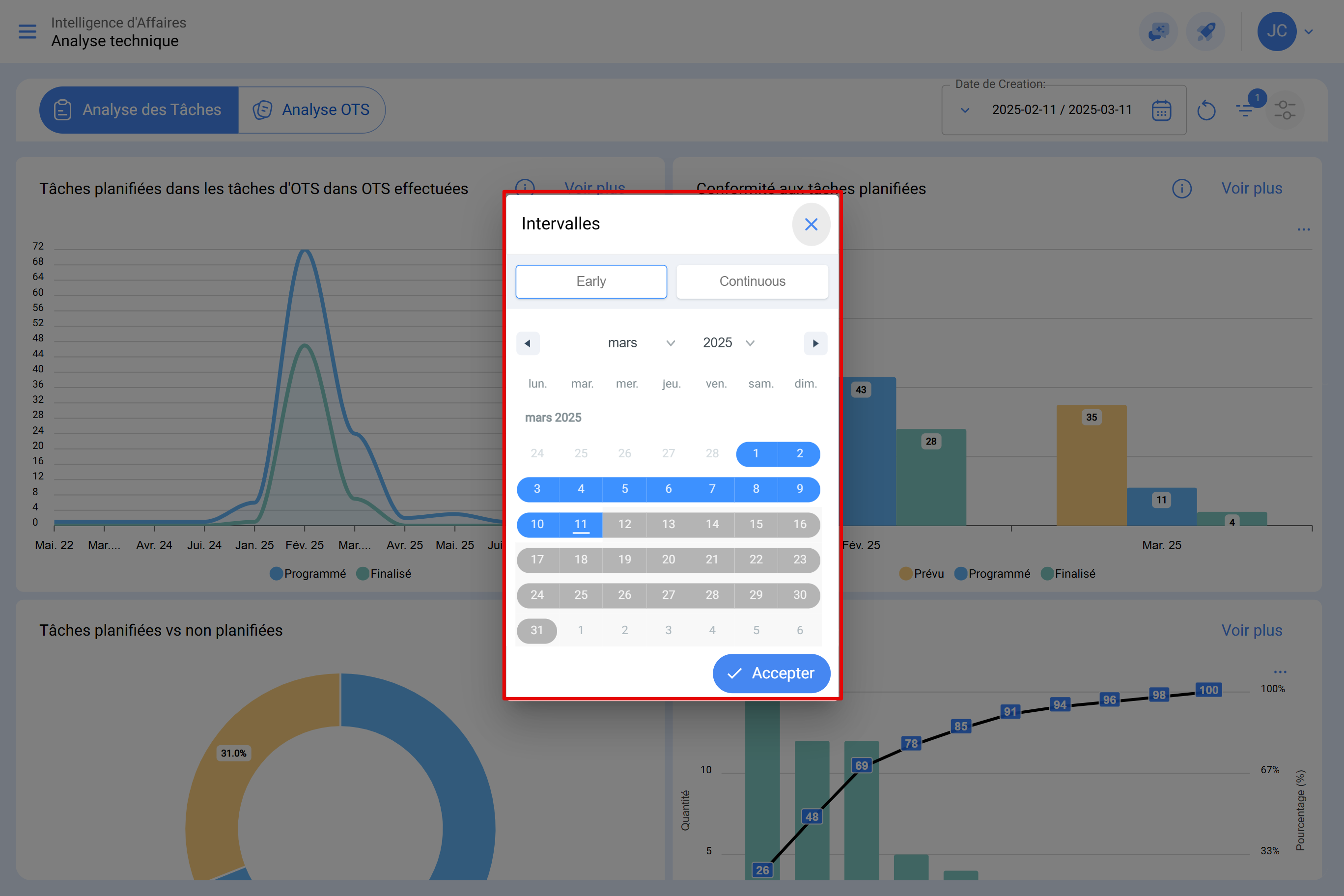Screen dimensions: 1344x896
Task: Confirm with the Accepter button
Action: tap(771, 673)
